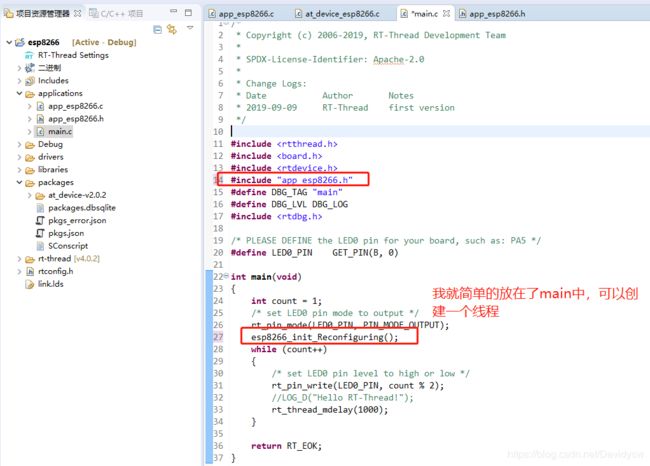Maximize the project explorer panel
This screenshot has height=466, width=650.
[189, 12]
